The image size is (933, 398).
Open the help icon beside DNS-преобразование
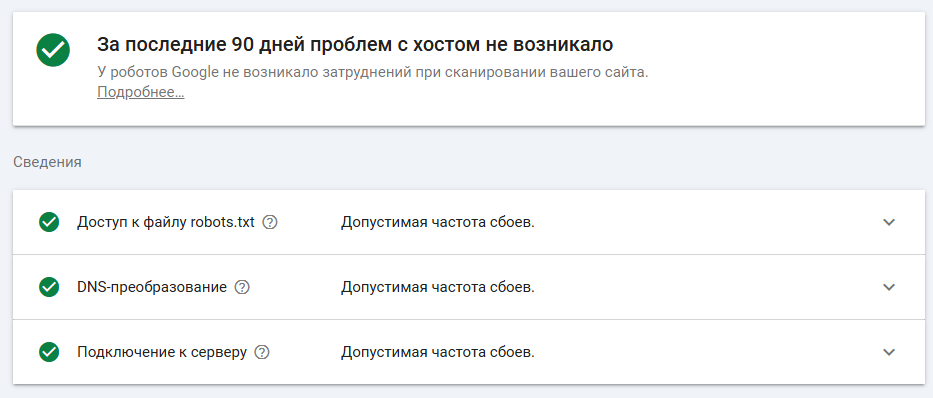(242, 287)
